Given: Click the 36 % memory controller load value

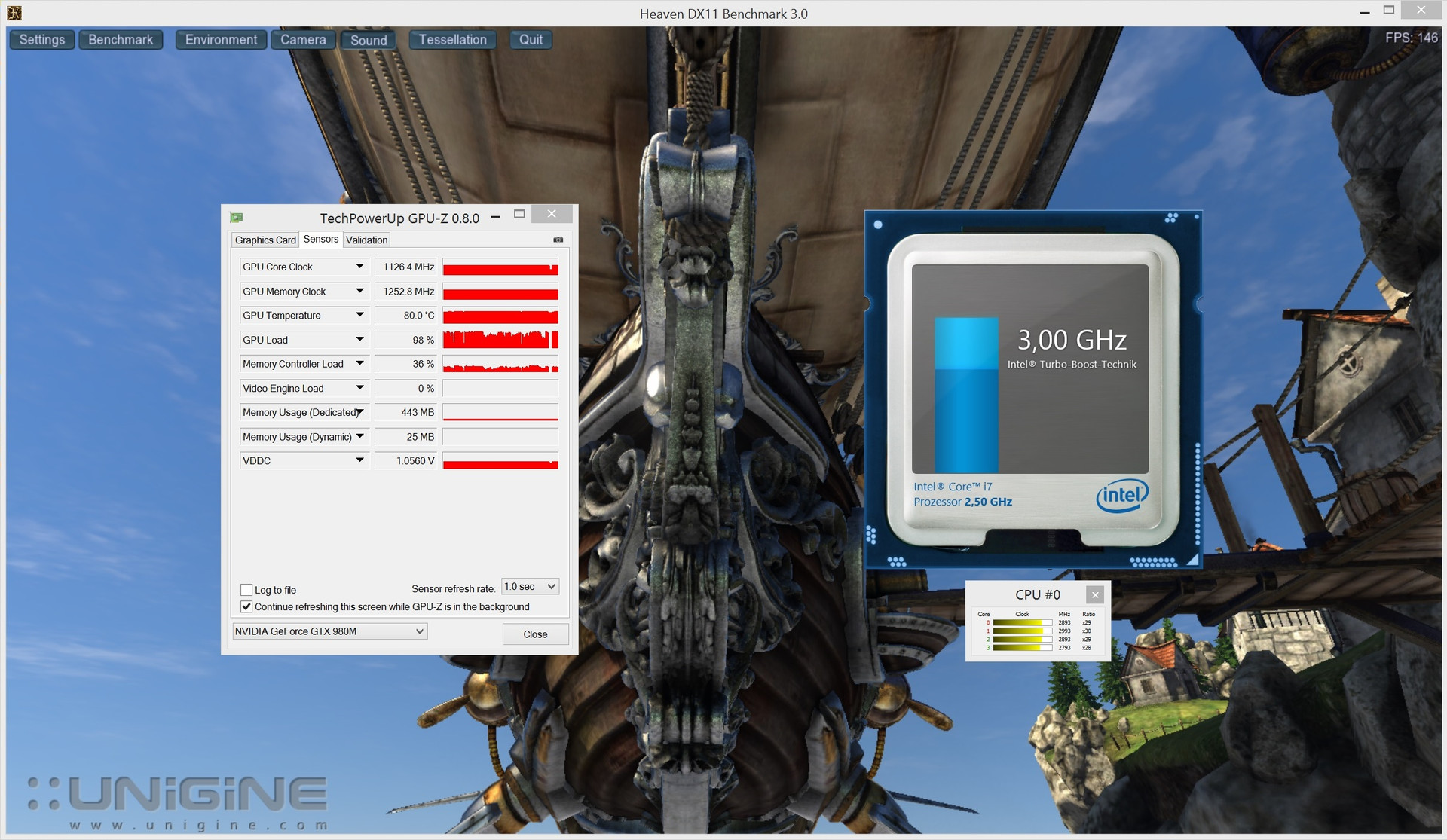Looking at the screenshot, I should point(405,364).
